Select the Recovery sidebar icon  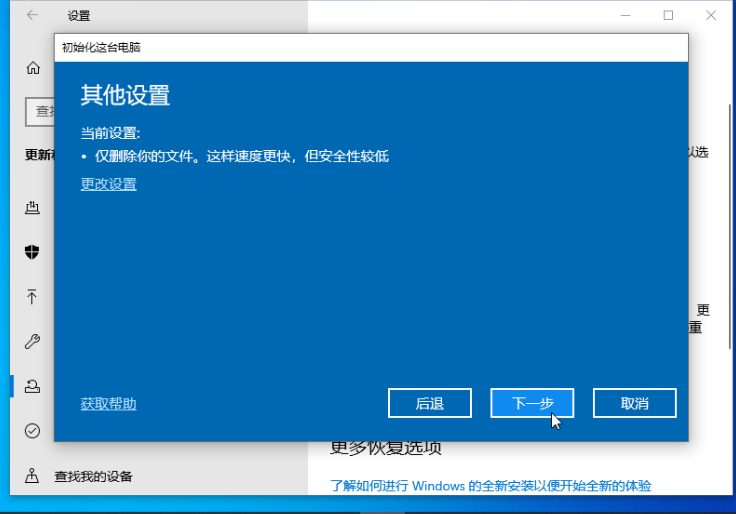(32, 386)
